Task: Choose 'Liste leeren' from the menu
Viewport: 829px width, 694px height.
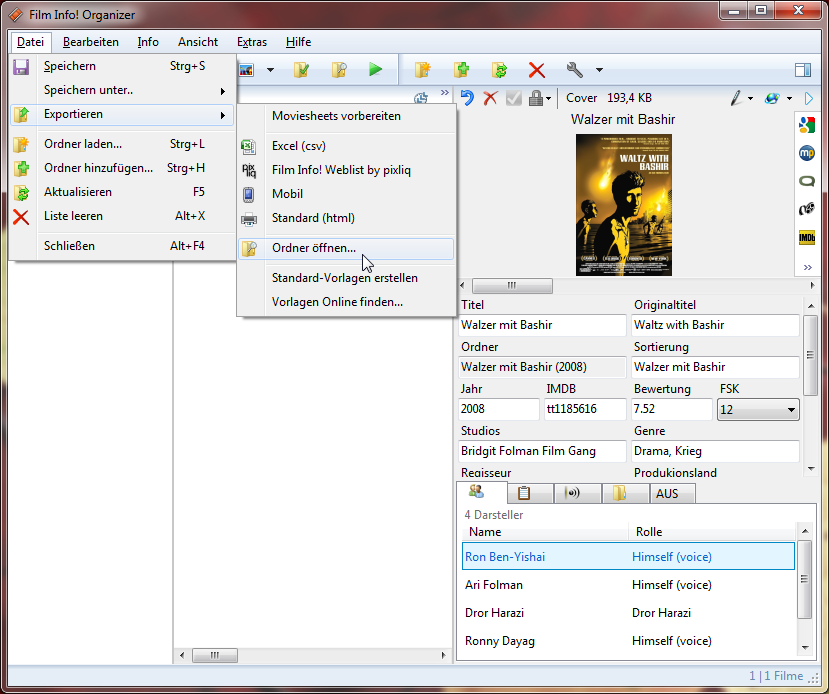Action: click(x=122, y=216)
